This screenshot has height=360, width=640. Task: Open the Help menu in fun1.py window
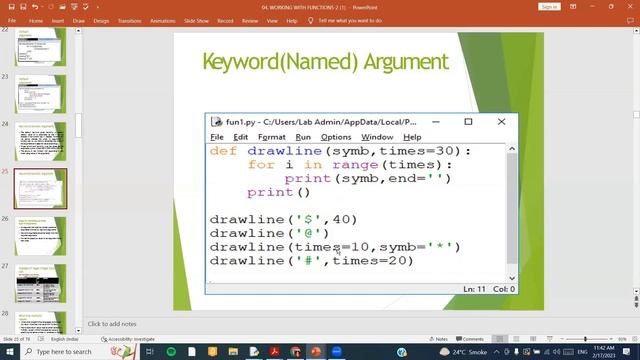coord(412,137)
